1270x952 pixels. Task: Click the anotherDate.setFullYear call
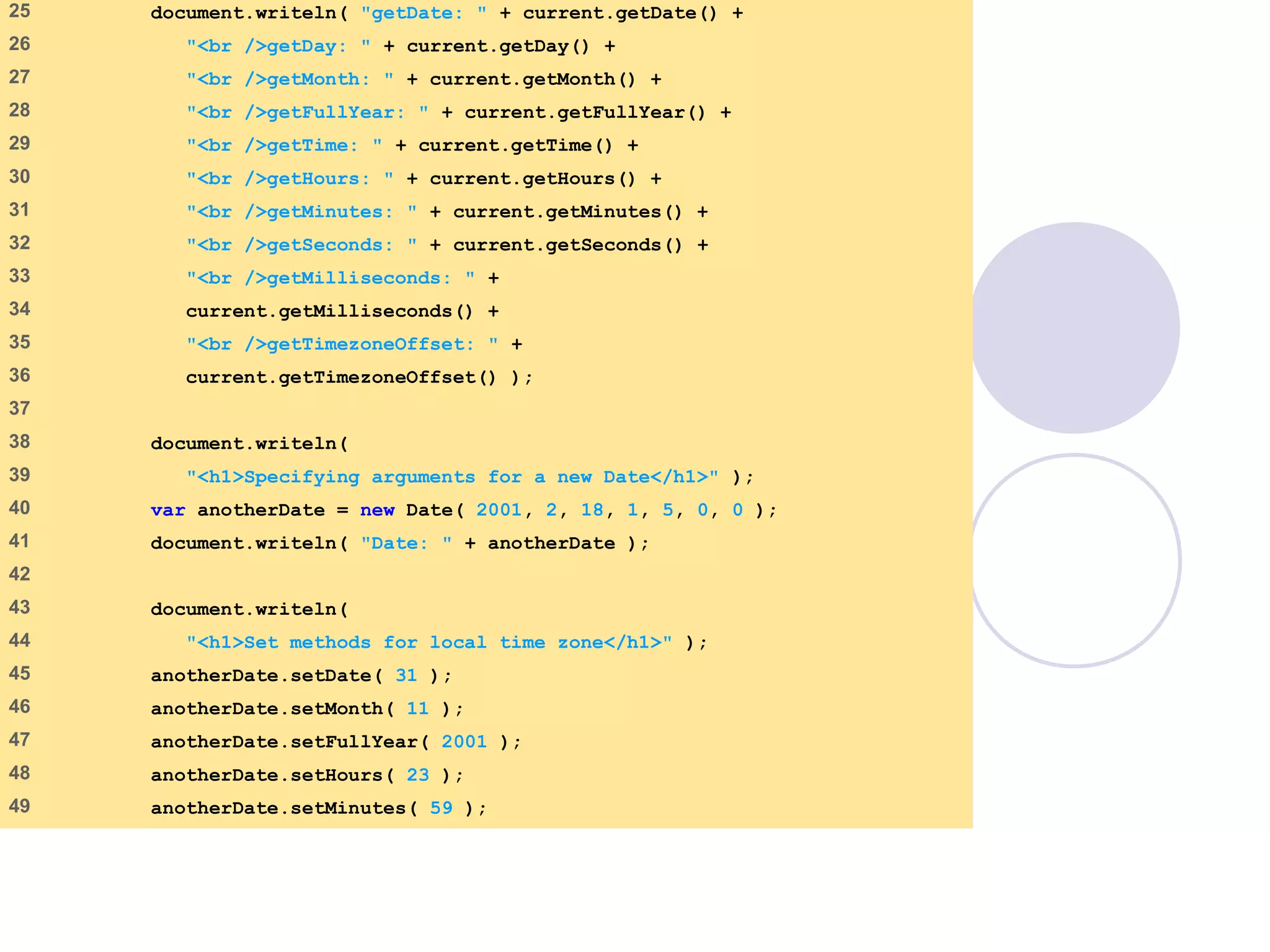point(290,742)
